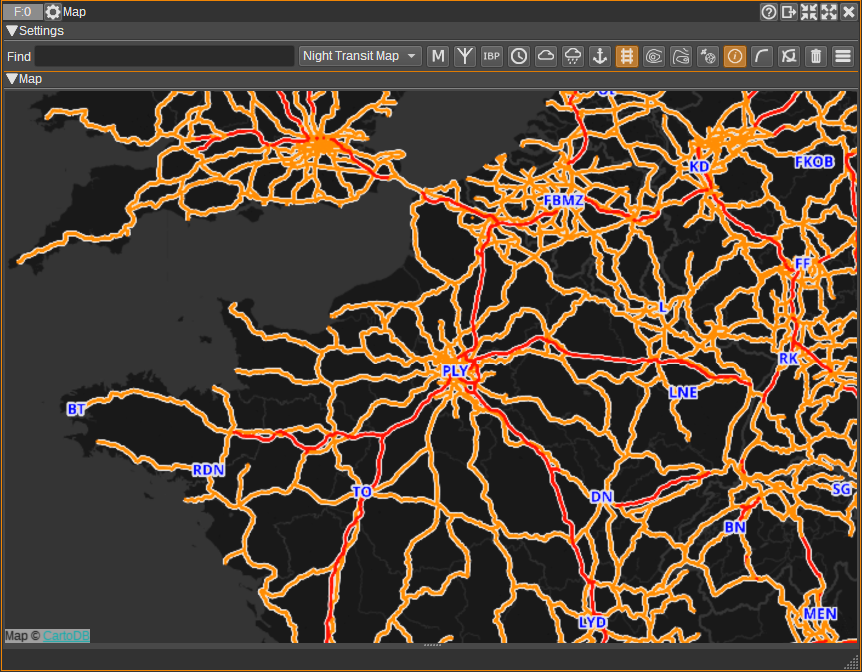Open the CartoDB attribution link
Screen dimensions: 862x672
coord(65,635)
